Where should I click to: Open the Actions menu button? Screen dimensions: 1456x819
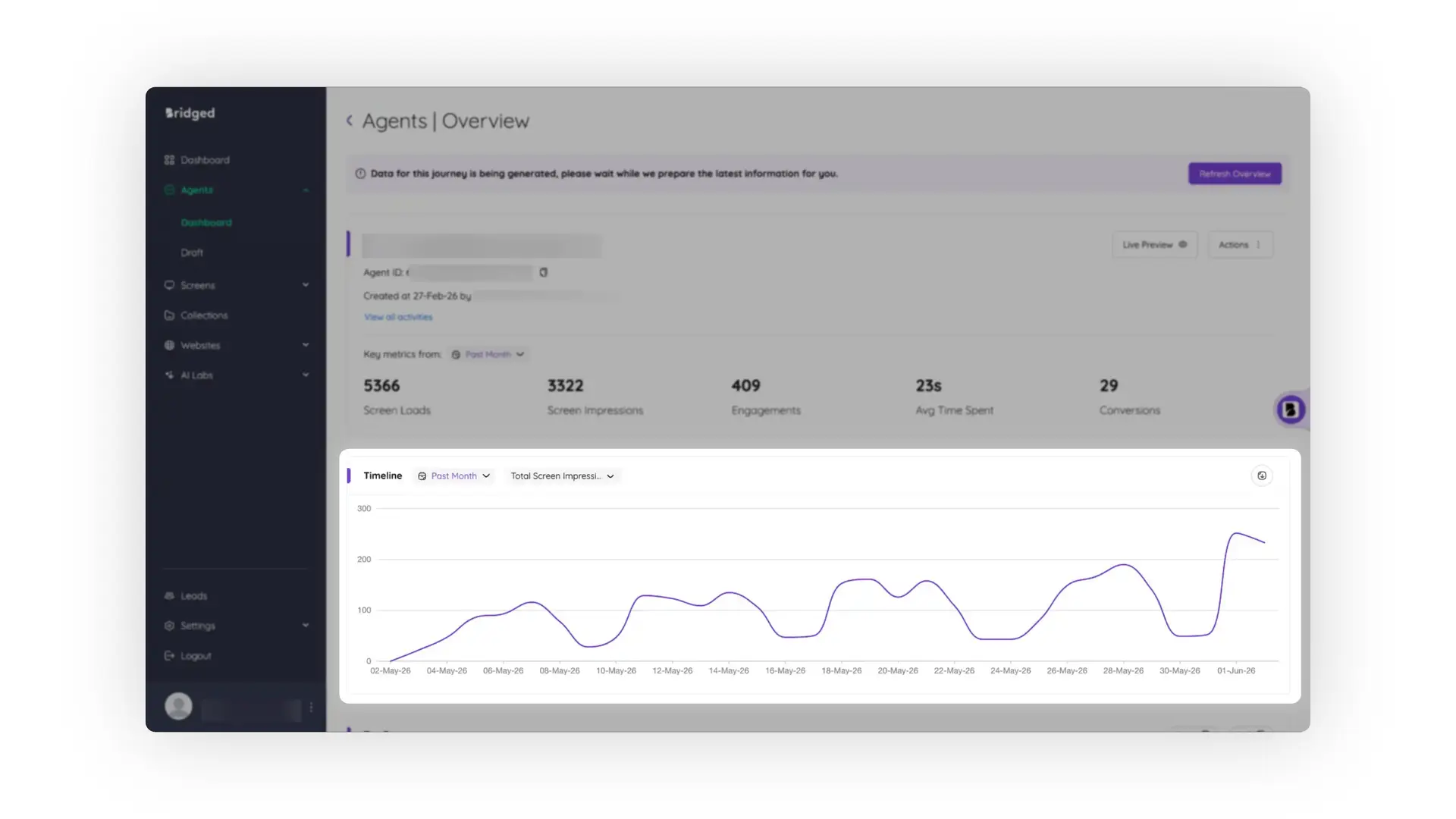pyautogui.click(x=1240, y=245)
